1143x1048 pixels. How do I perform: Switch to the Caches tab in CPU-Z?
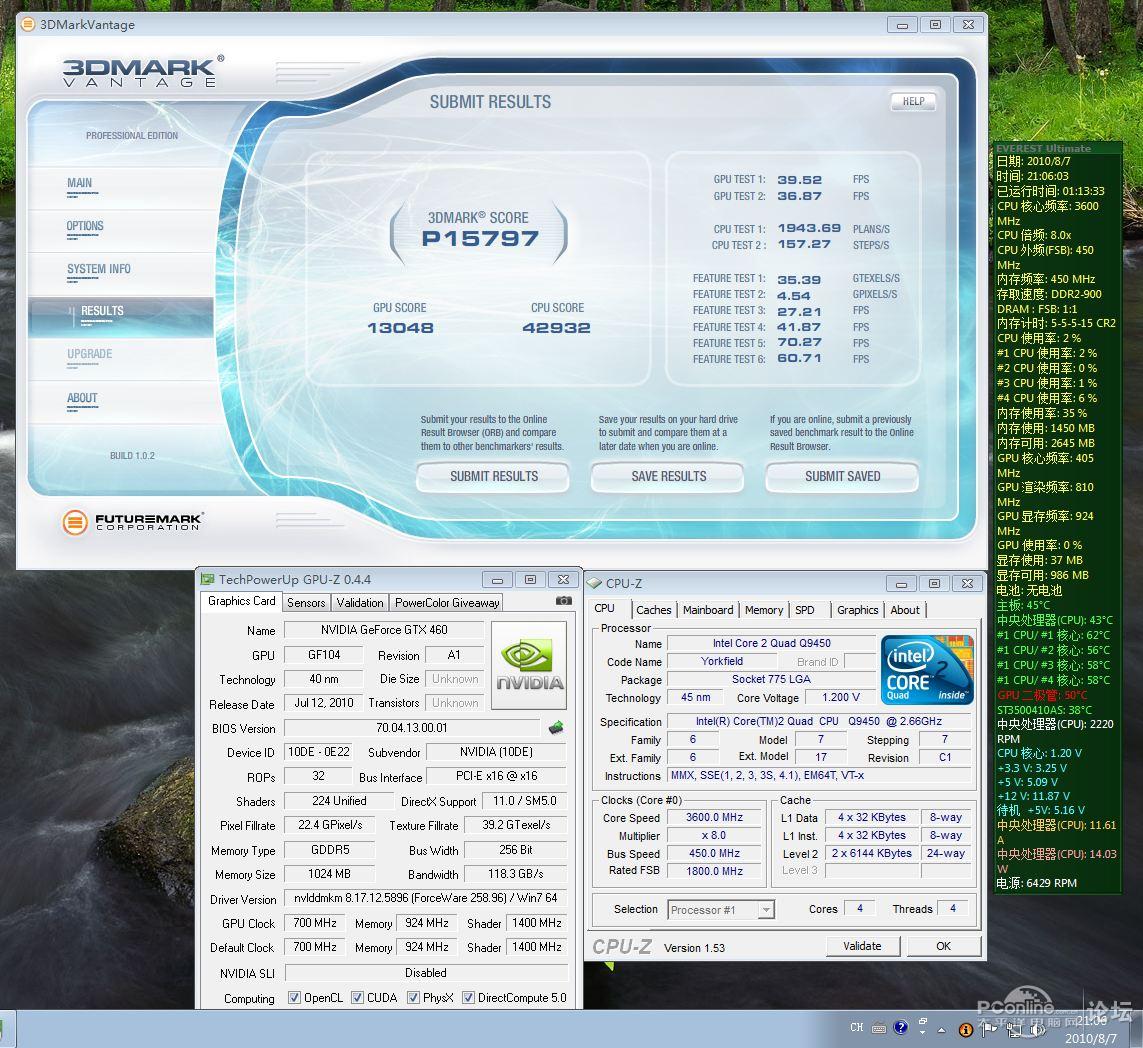tap(653, 610)
